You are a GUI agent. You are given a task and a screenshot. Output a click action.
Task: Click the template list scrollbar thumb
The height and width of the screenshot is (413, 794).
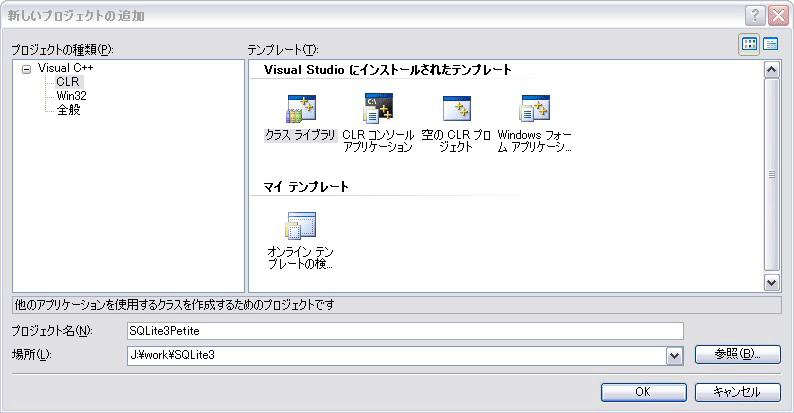[771, 174]
